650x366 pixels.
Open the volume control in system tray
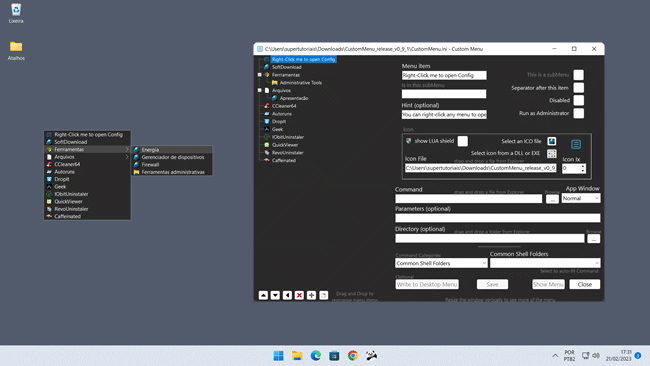point(596,356)
